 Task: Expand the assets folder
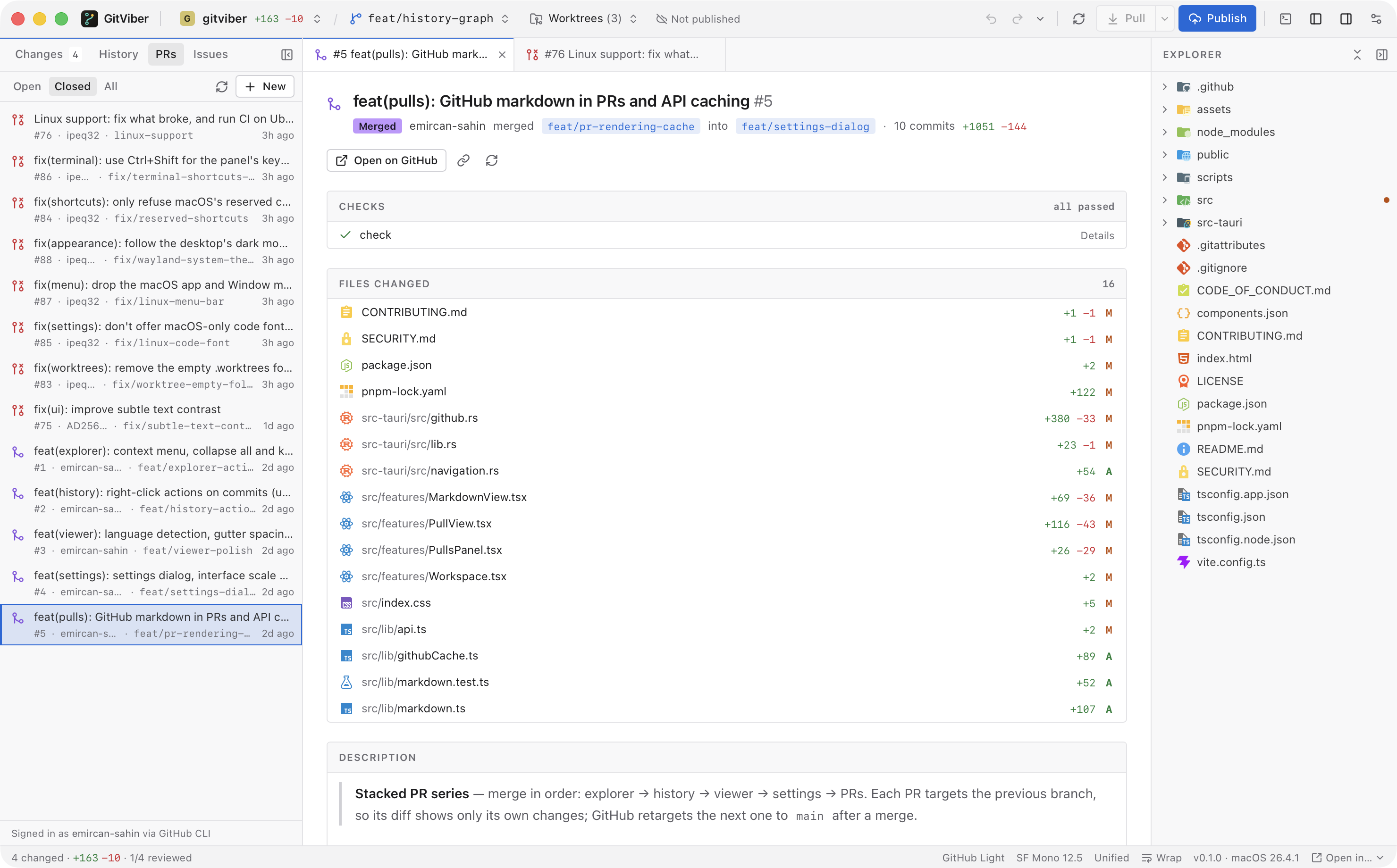(1164, 109)
